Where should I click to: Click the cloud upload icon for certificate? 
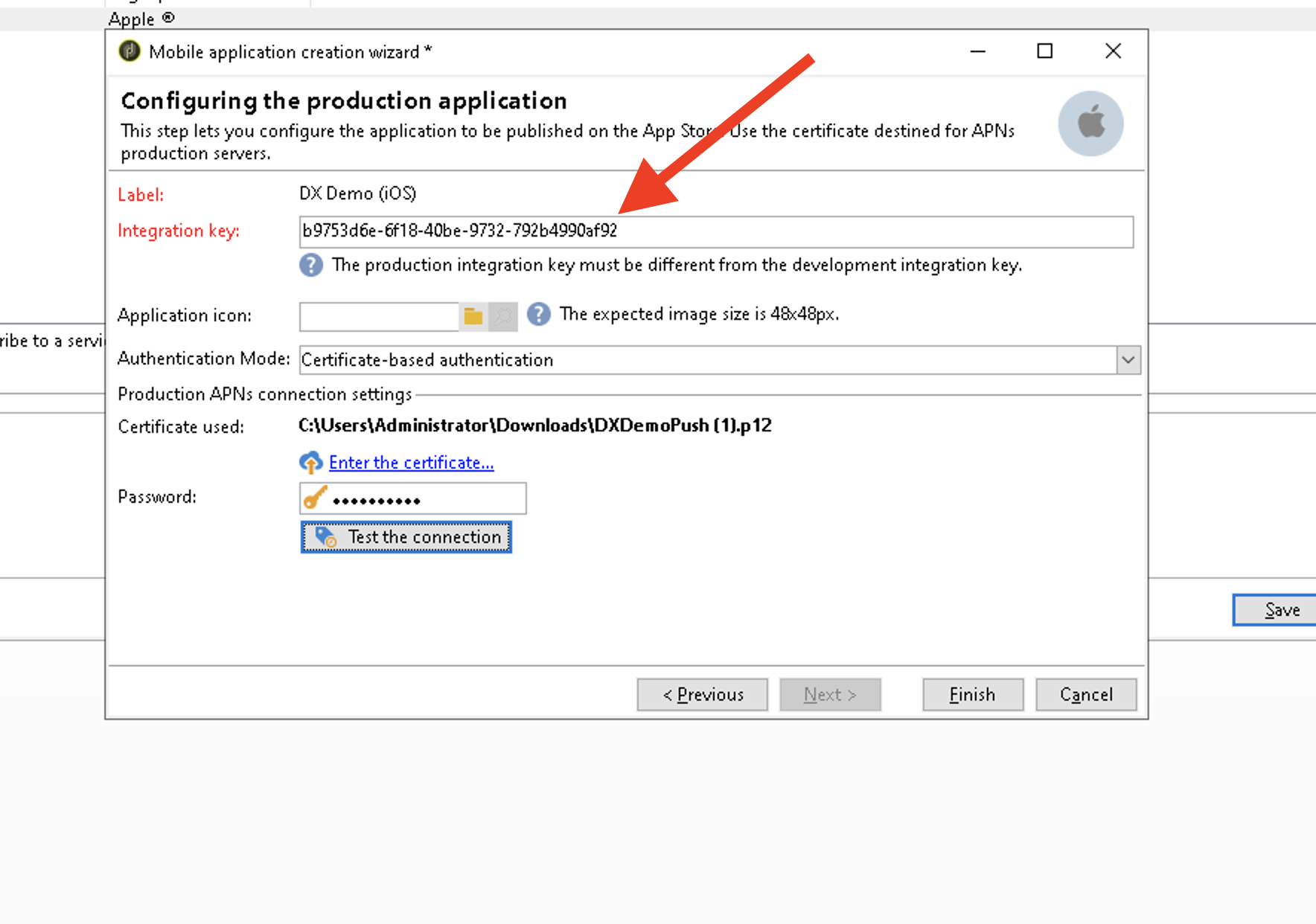(311, 463)
